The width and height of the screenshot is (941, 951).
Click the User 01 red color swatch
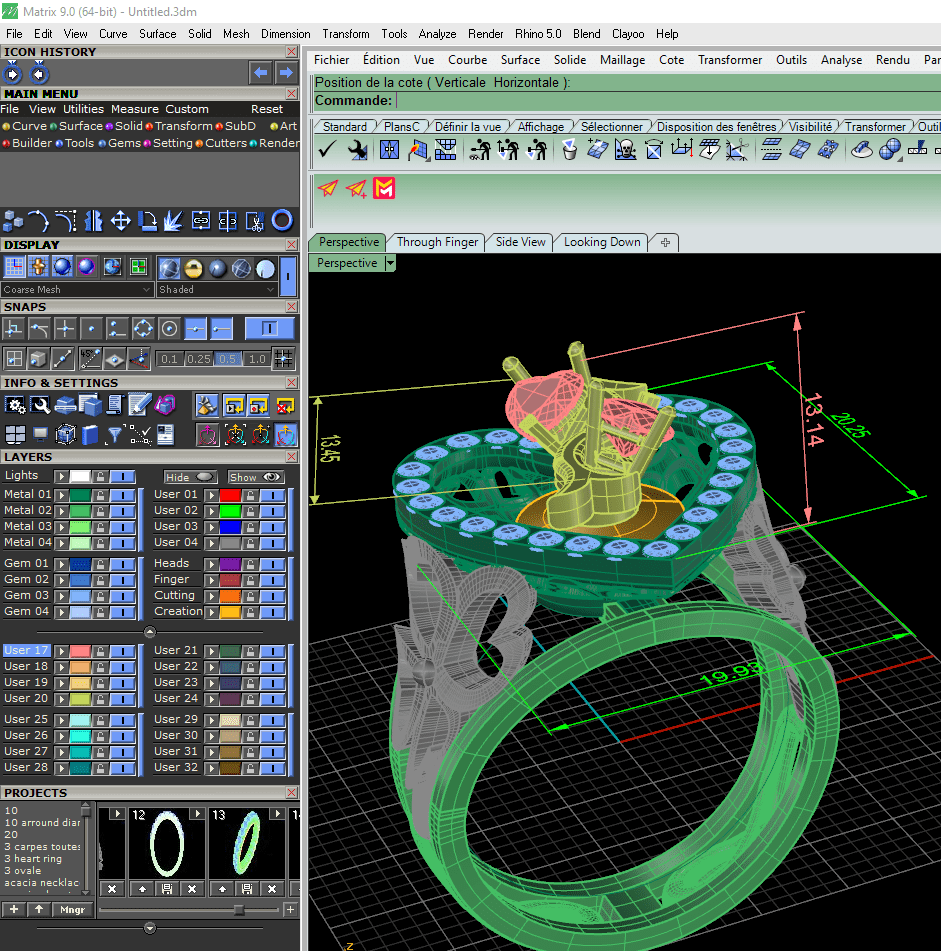point(230,495)
